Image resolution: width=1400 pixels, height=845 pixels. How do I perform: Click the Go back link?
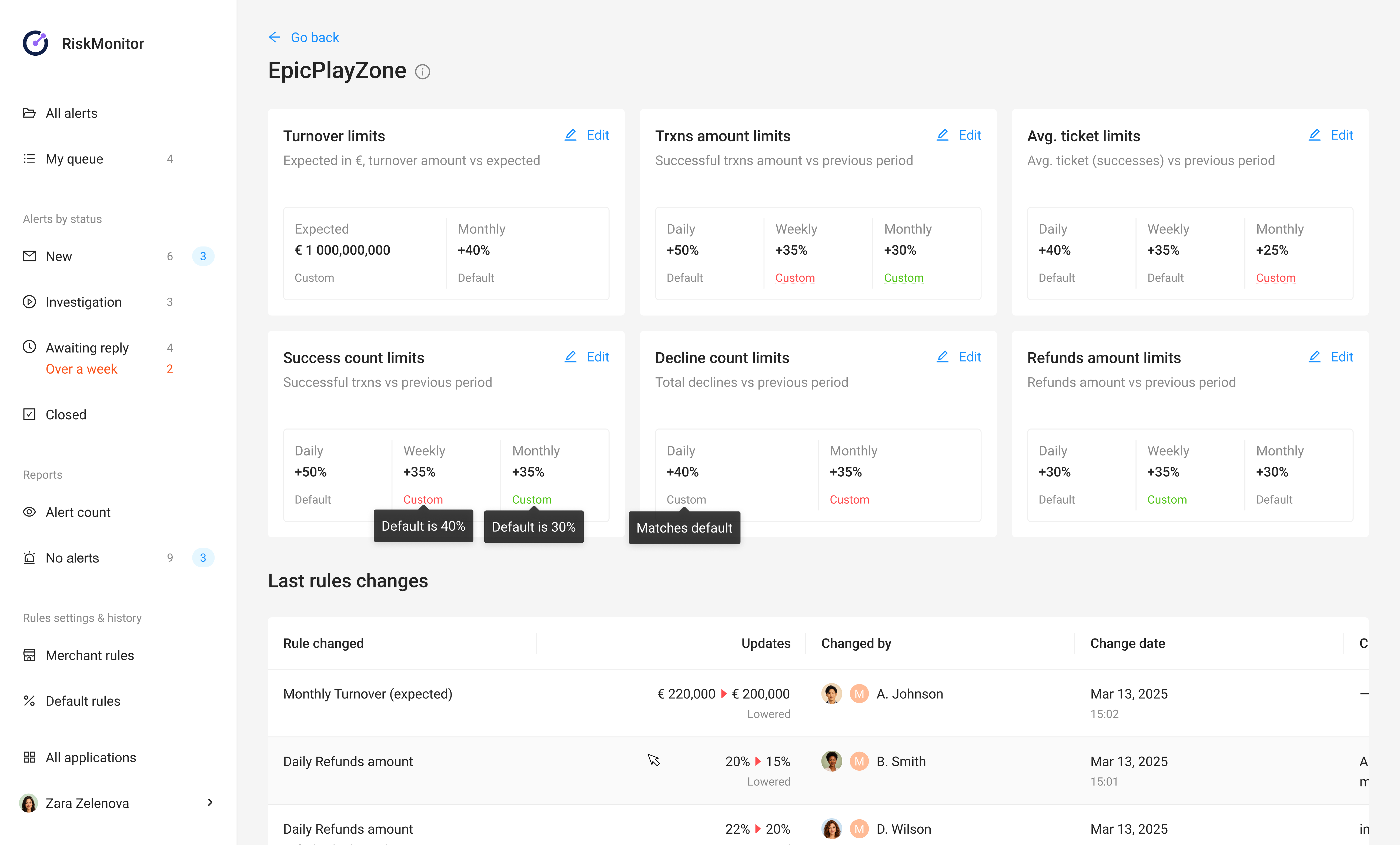click(x=315, y=38)
